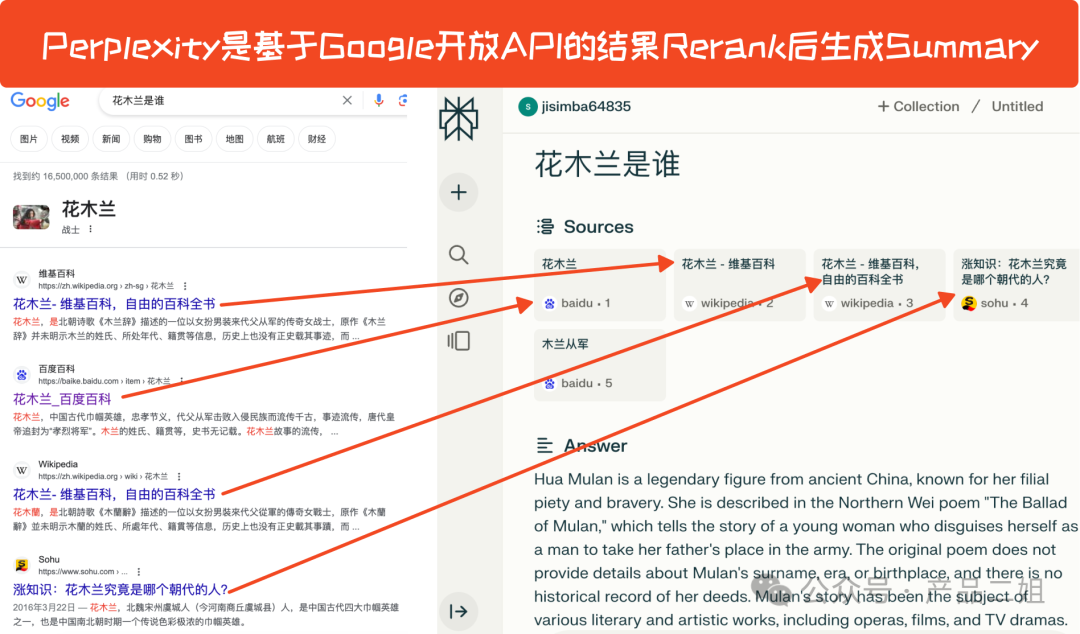Click the 维基百科 favicon of first result
The image size is (1080, 634).
[22, 280]
